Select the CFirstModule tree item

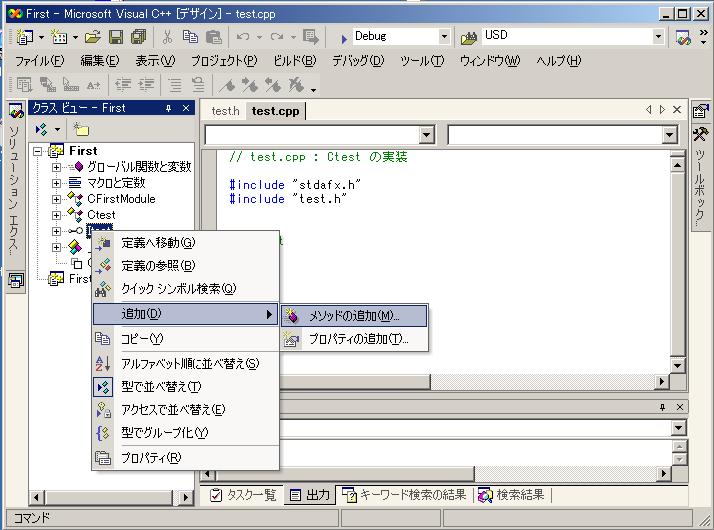(121, 199)
